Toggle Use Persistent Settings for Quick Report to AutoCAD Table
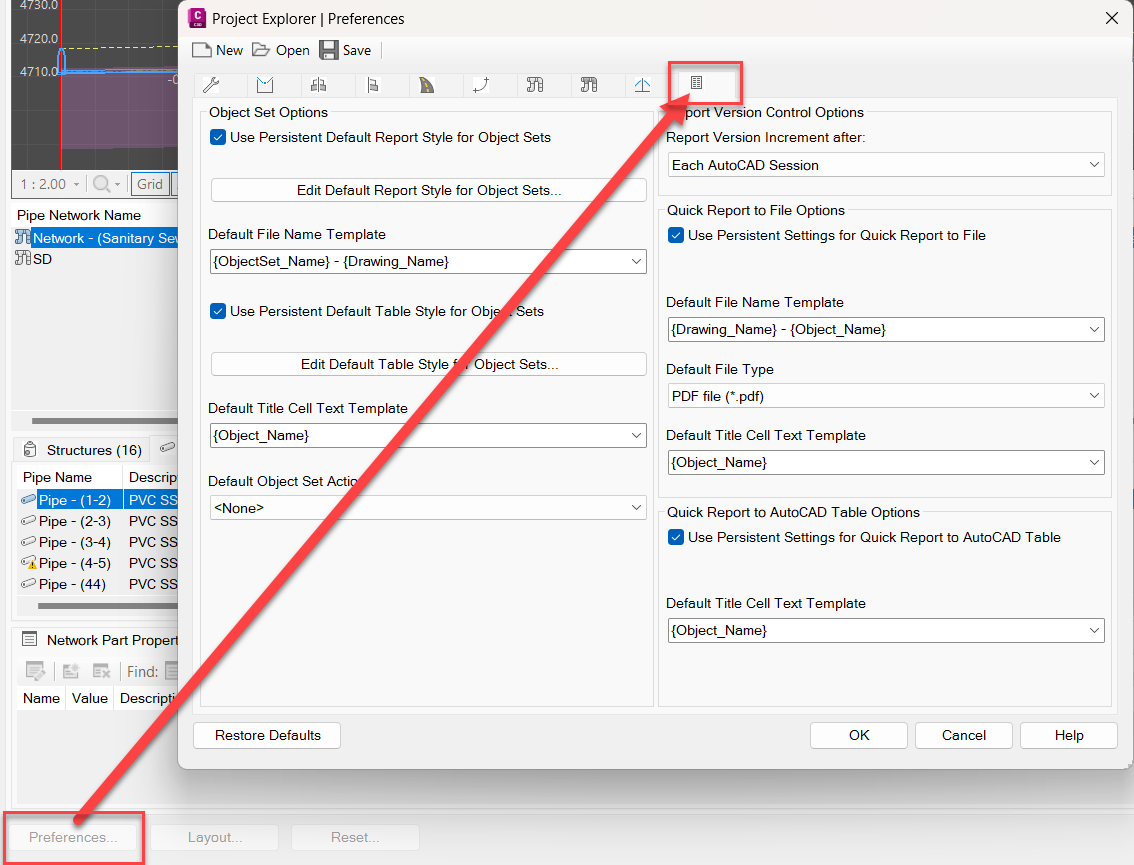Screen dimensions: 1134x865 click(676, 537)
